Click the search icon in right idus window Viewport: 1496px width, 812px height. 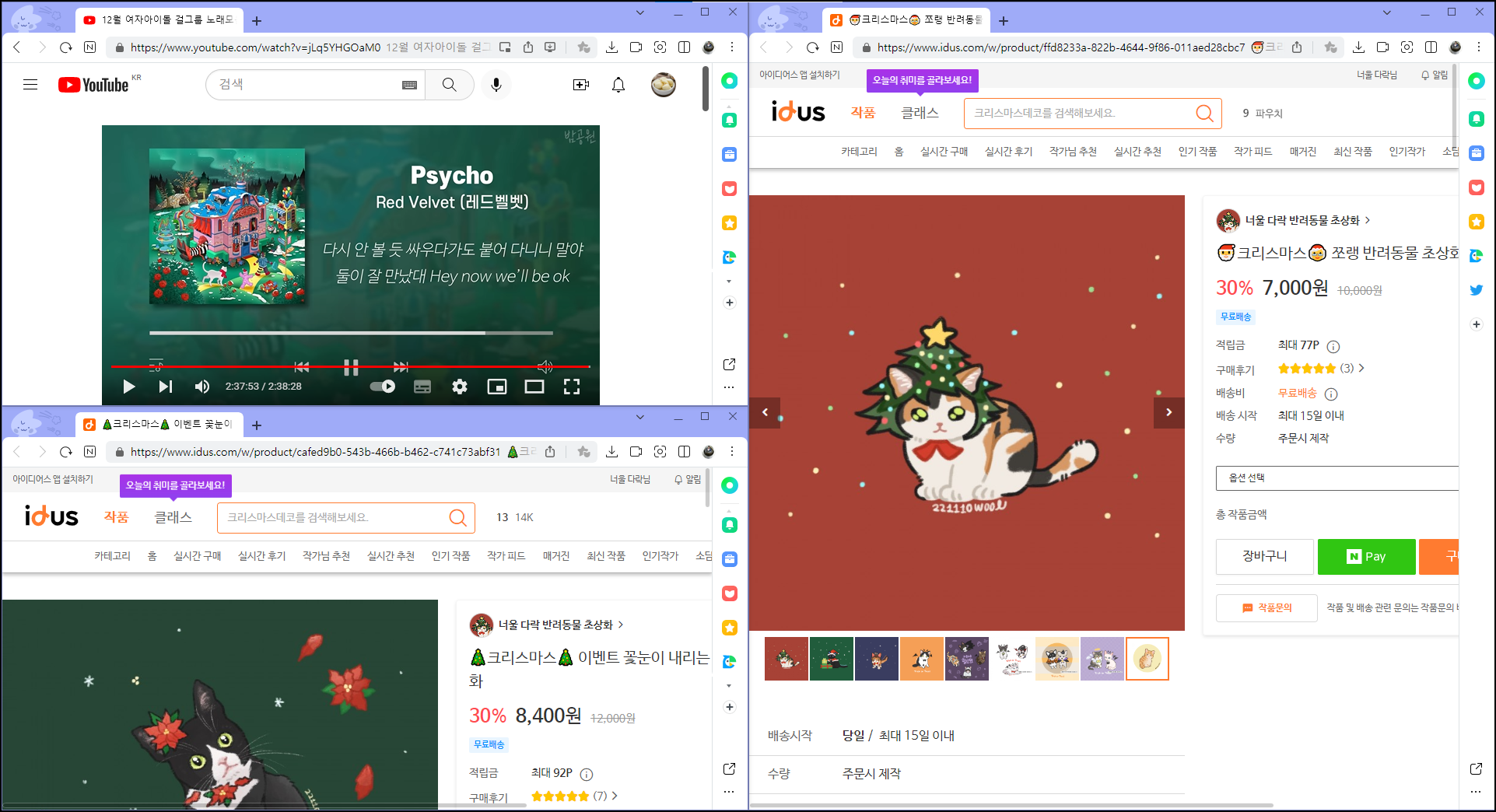[1204, 114]
